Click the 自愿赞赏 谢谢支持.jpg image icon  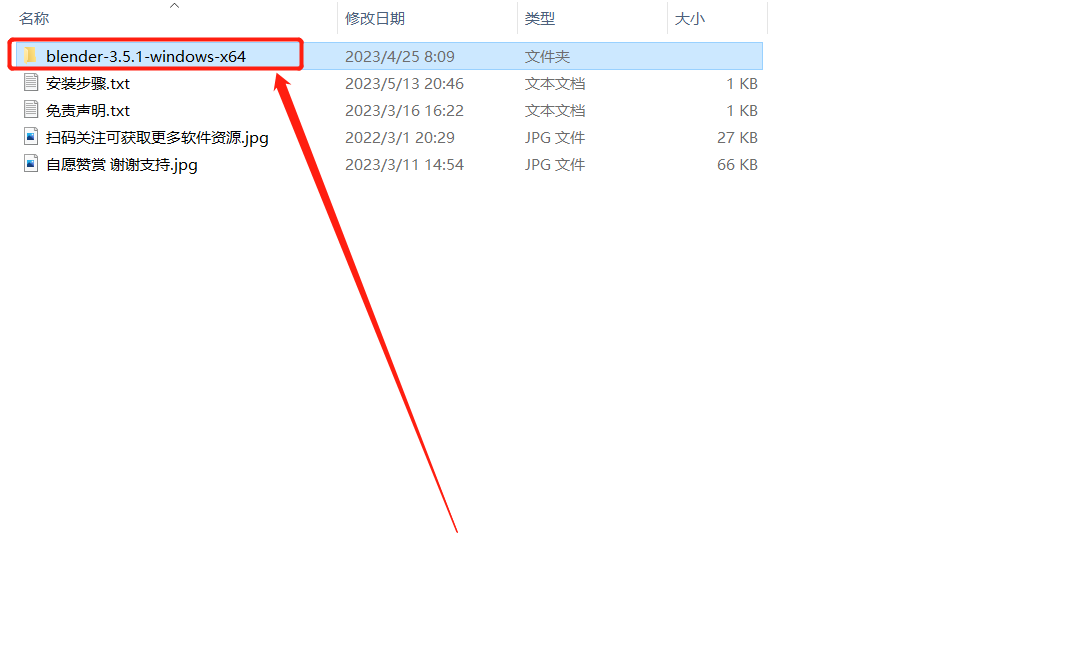click(x=30, y=164)
